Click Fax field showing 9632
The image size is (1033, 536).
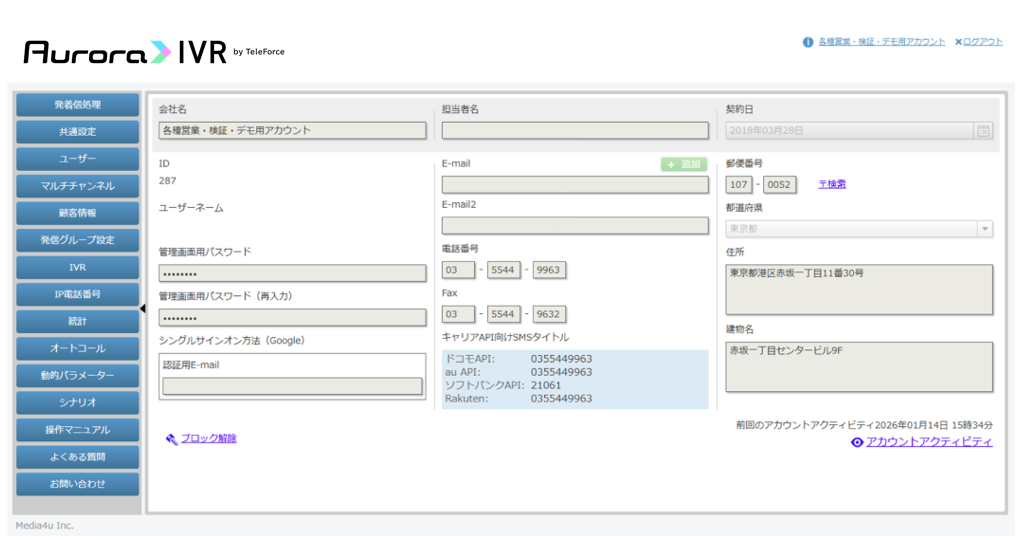[x=549, y=314]
